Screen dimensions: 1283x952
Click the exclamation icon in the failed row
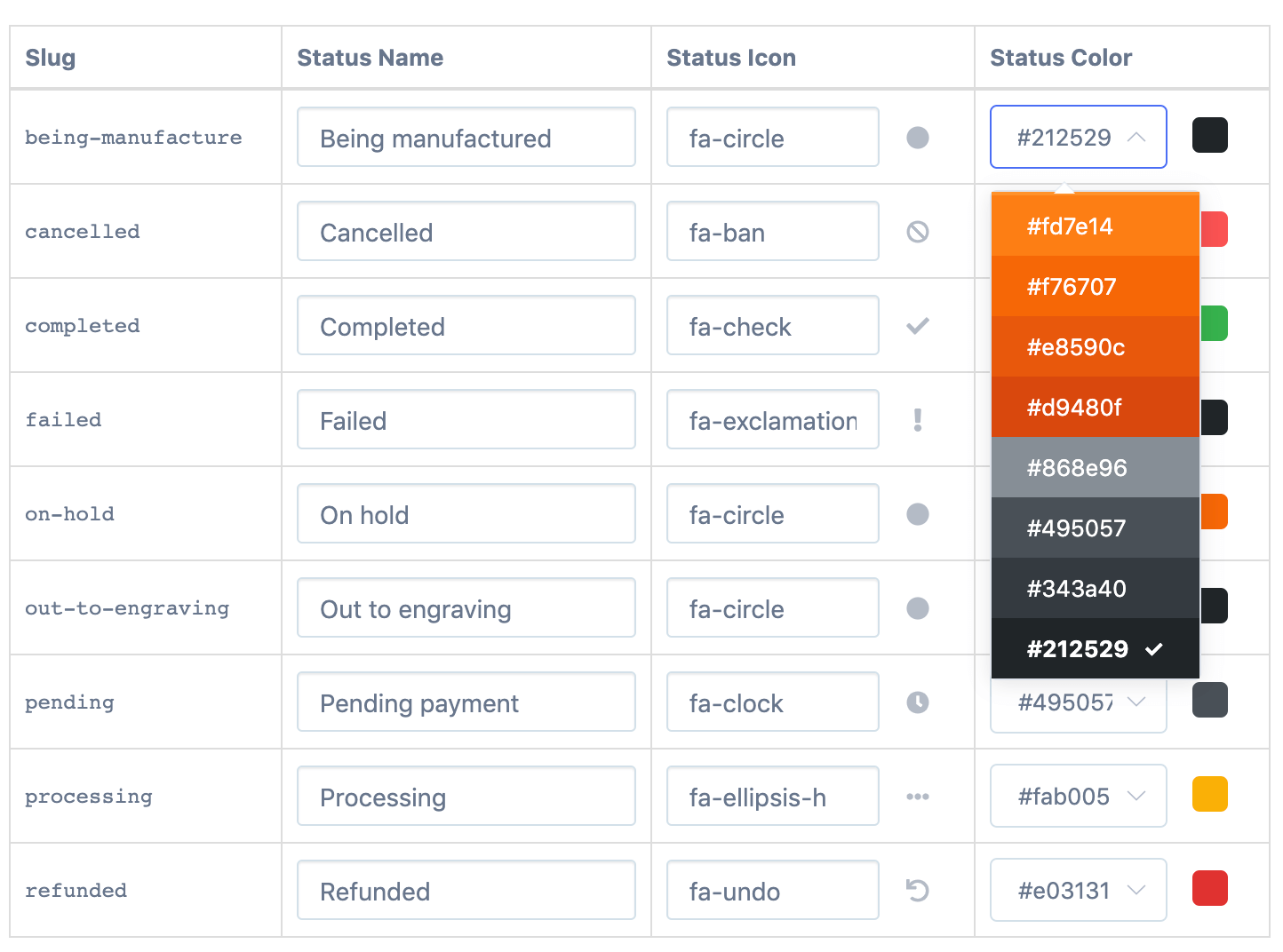[x=917, y=420]
